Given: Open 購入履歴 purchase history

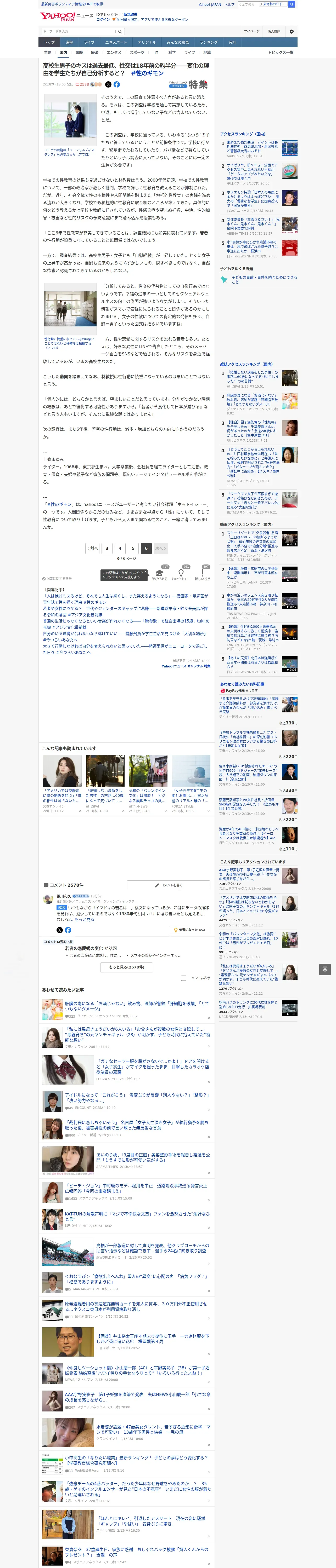Looking at the screenshot, I should click(274, 32).
